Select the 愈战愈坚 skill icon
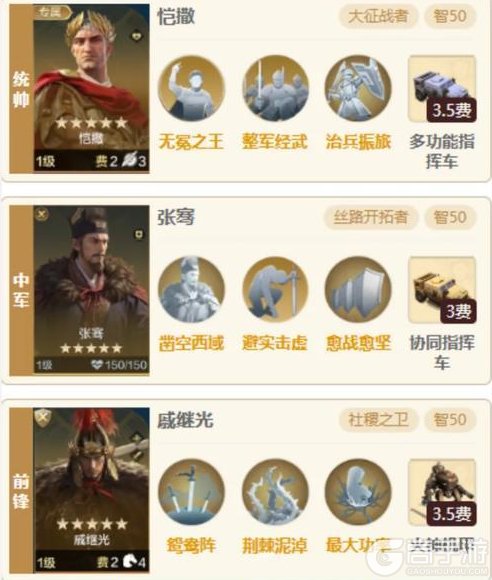The image size is (492, 580). (358, 290)
